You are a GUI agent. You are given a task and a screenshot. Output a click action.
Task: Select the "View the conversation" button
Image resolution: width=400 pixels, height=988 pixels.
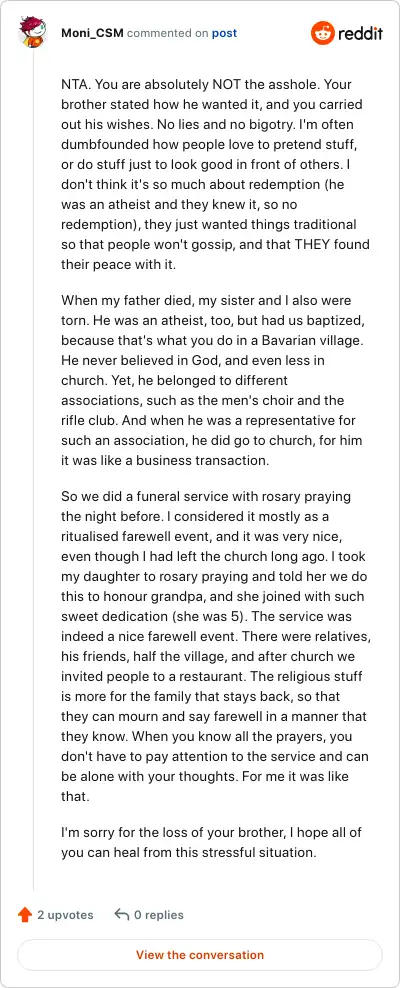[x=200, y=955]
